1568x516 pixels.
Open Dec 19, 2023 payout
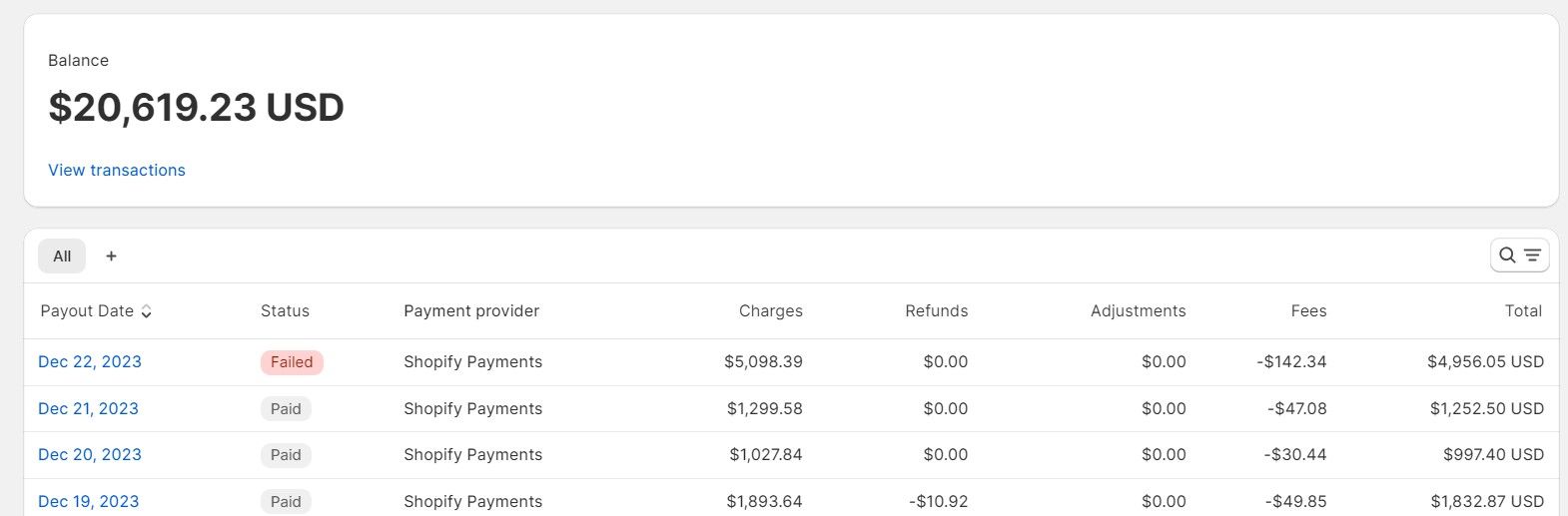click(88, 501)
